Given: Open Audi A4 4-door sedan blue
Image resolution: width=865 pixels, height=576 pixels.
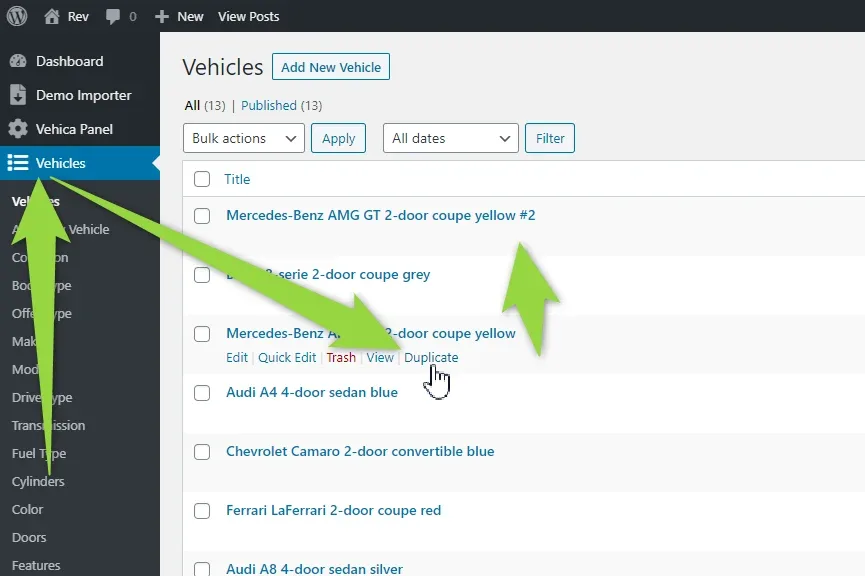Looking at the screenshot, I should pos(312,392).
